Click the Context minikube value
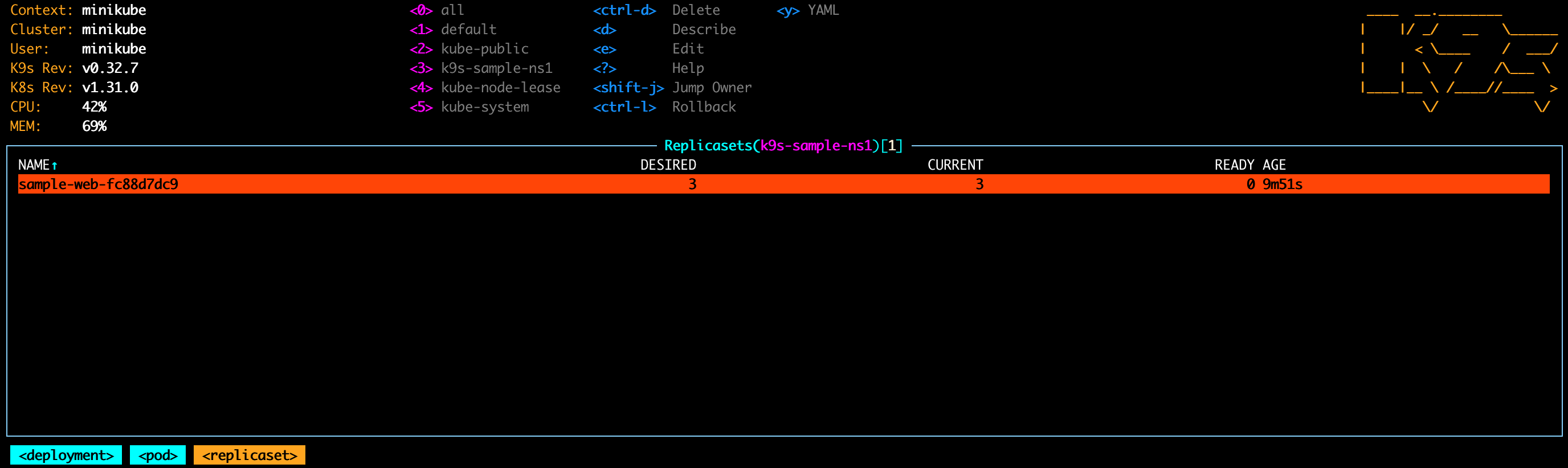The height and width of the screenshot is (468, 1568). point(114,10)
